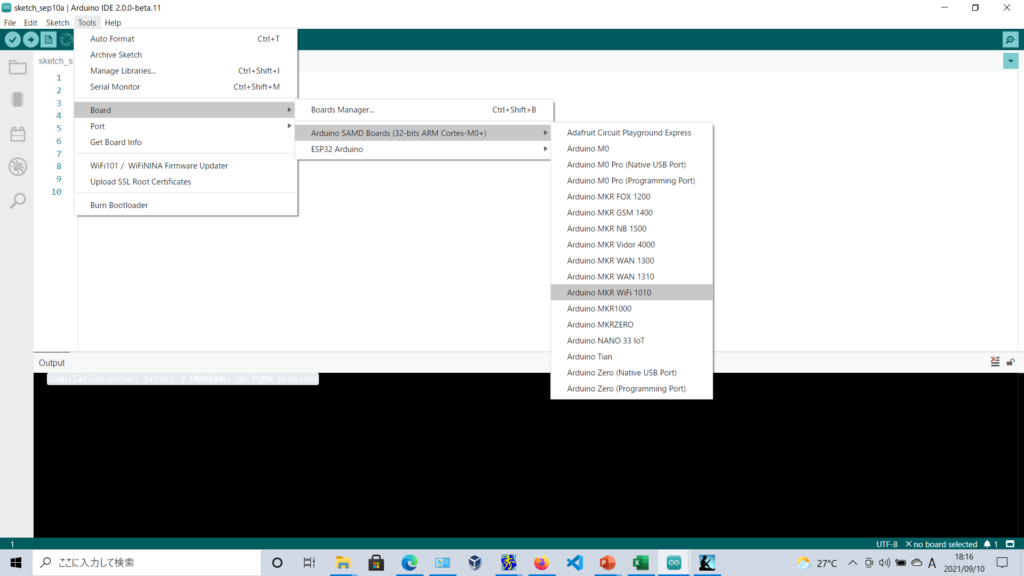Select Arduino Zero (Programming Port)

tap(632, 389)
